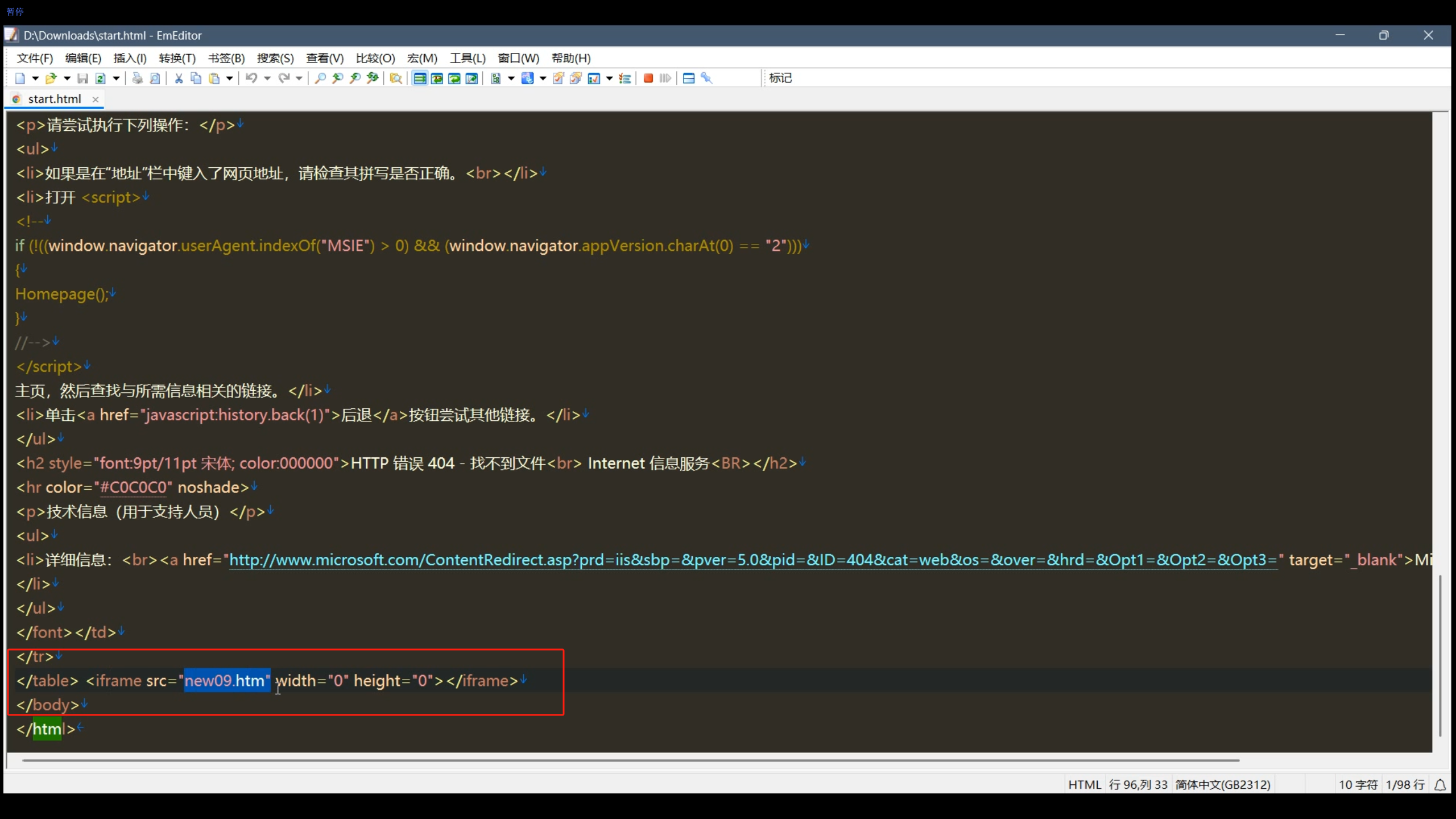Toggle the first highlighted wrap mode button
Viewport: 1456px width, 819px height.
tap(420, 78)
